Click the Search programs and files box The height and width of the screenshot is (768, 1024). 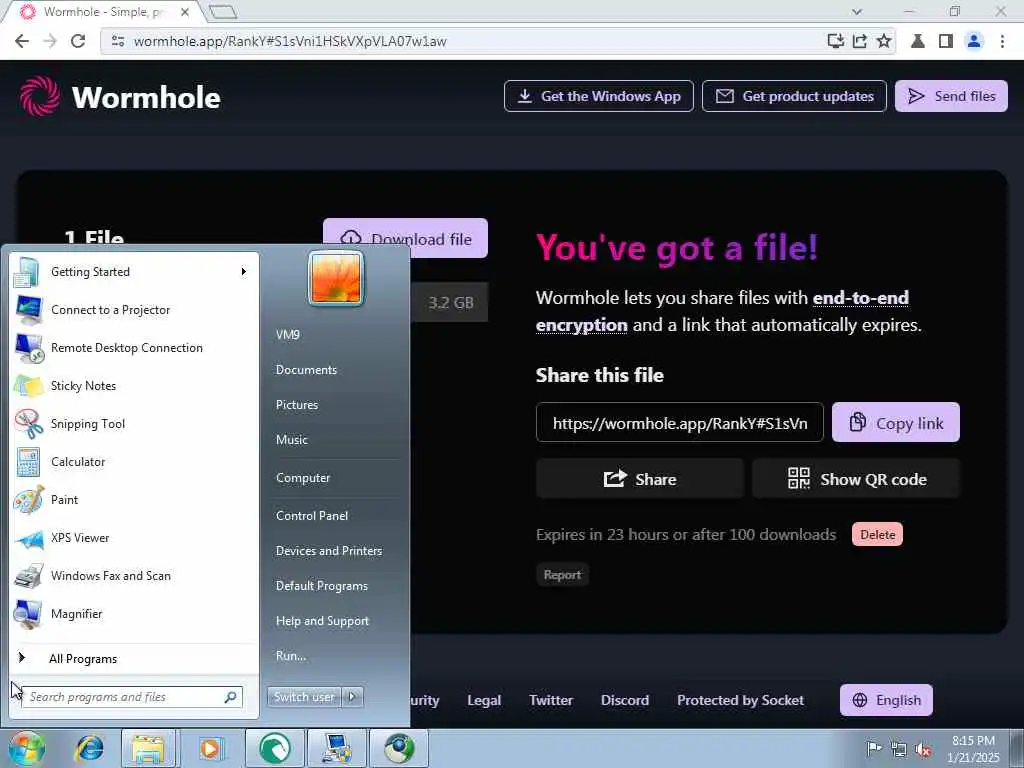pyautogui.click(x=132, y=697)
